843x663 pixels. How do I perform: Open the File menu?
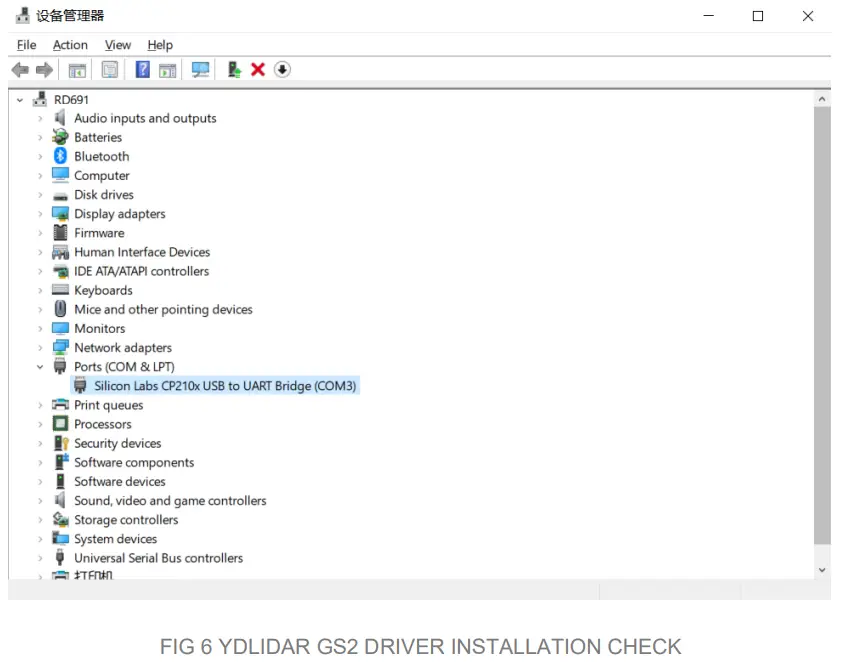[25, 44]
